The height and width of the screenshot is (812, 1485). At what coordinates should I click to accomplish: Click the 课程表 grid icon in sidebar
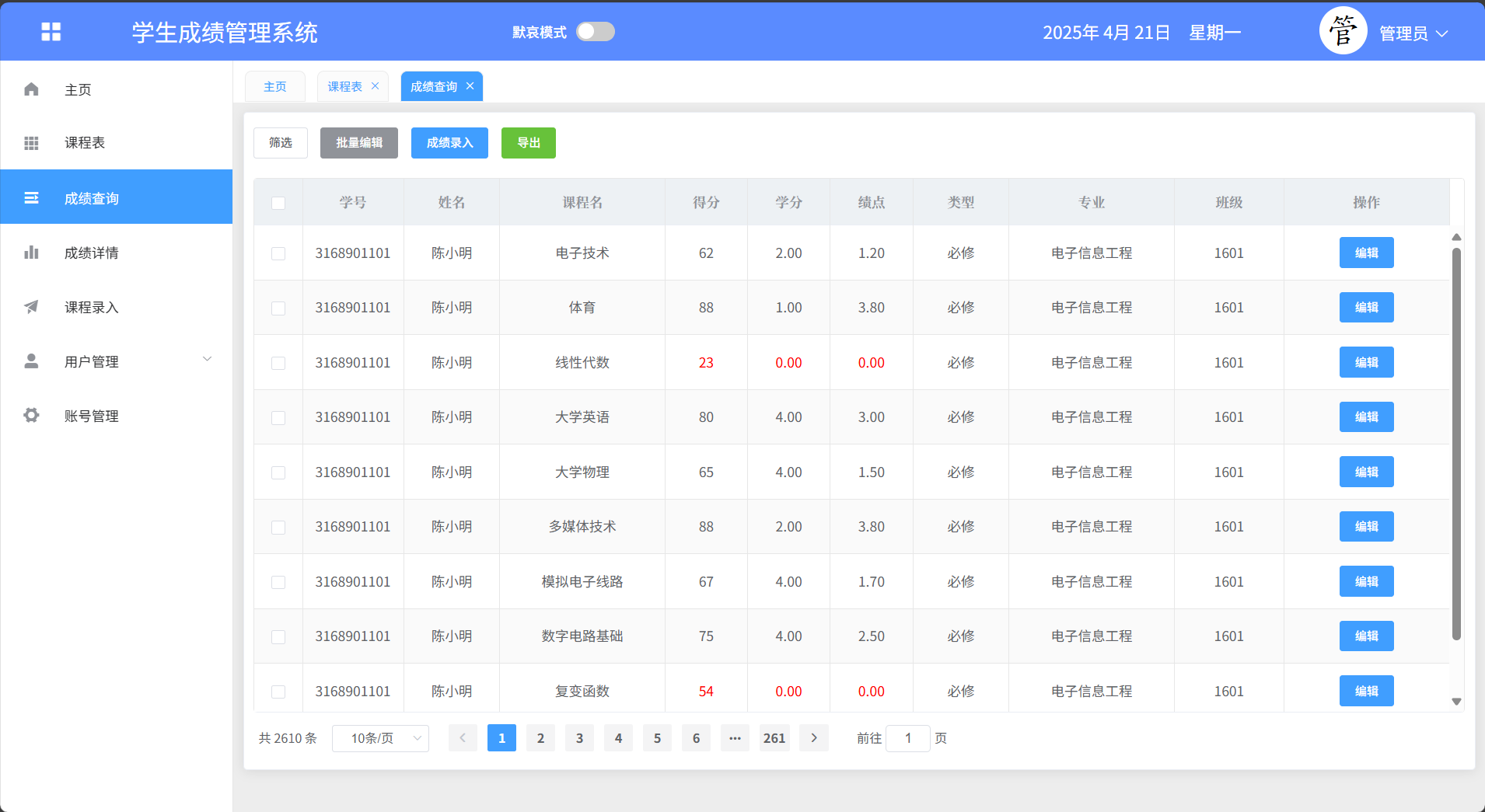31,143
